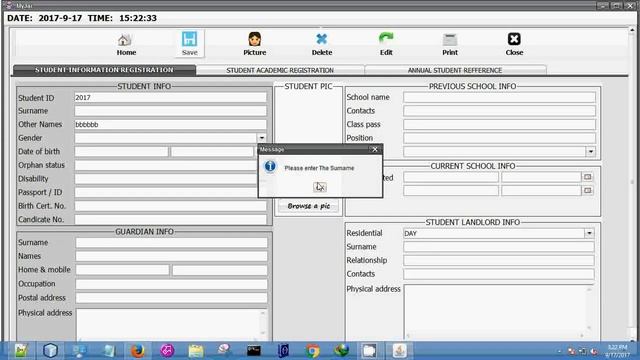
Task: Open command prompt from the taskbar
Action: pyautogui.click(x=254, y=351)
